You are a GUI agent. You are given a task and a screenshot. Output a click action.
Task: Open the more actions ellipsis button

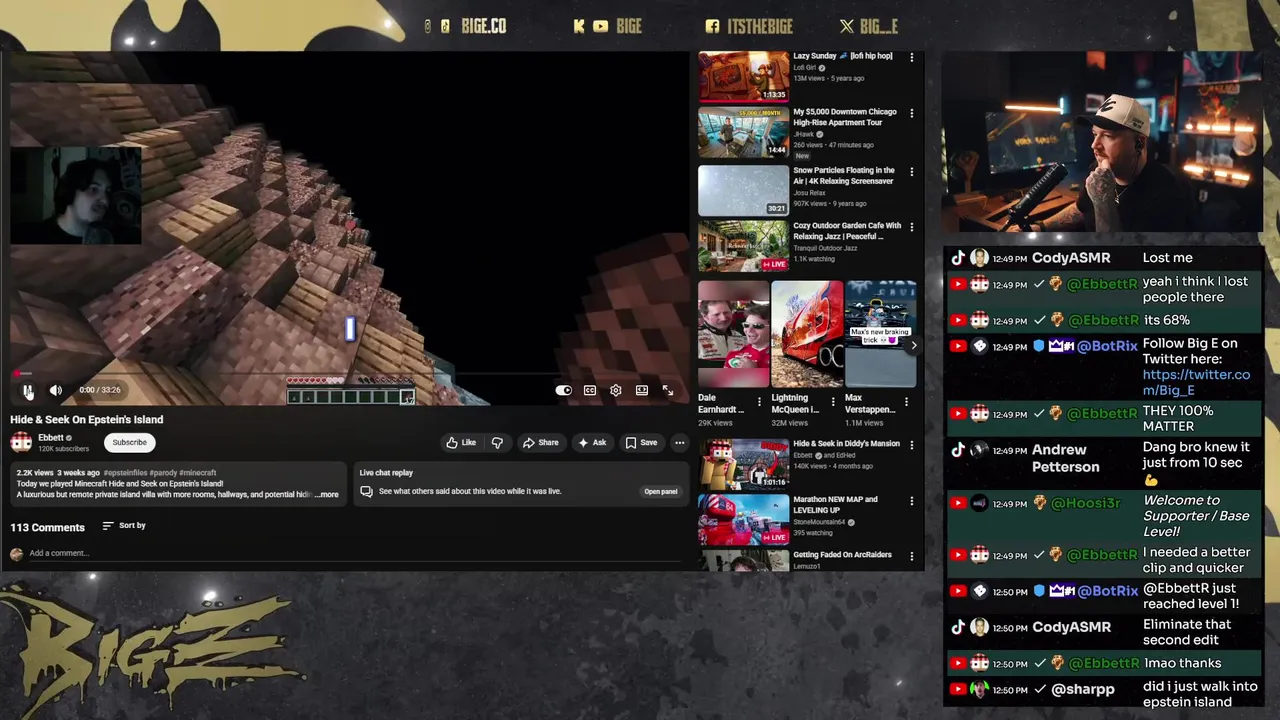click(679, 443)
